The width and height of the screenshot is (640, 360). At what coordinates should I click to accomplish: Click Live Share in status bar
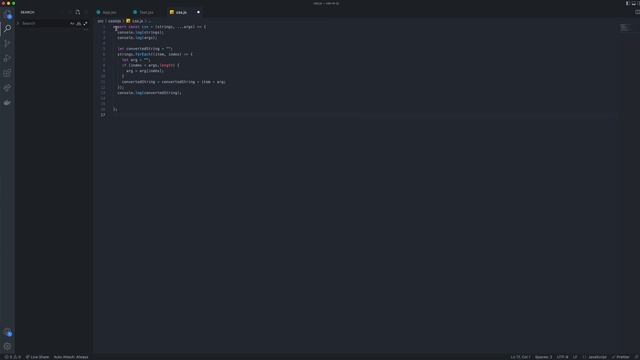click(37, 357)
